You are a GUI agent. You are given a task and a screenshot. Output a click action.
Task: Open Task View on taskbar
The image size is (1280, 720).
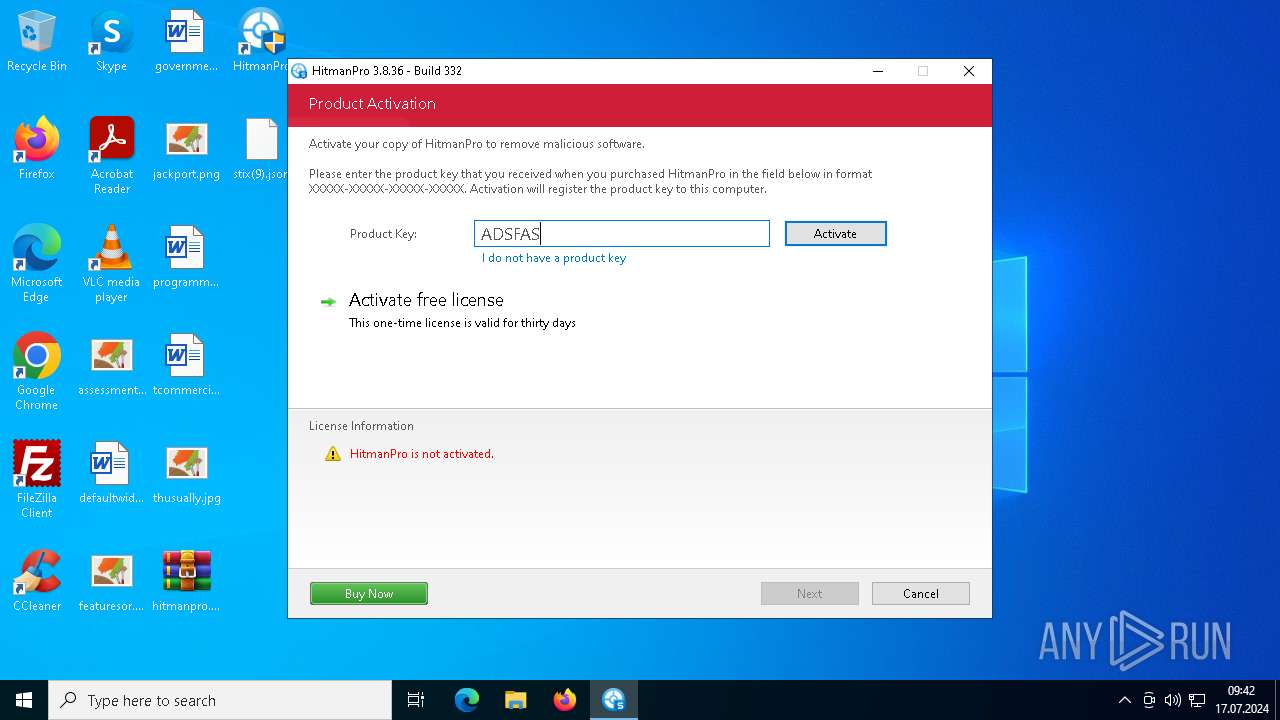click(416, 700)
